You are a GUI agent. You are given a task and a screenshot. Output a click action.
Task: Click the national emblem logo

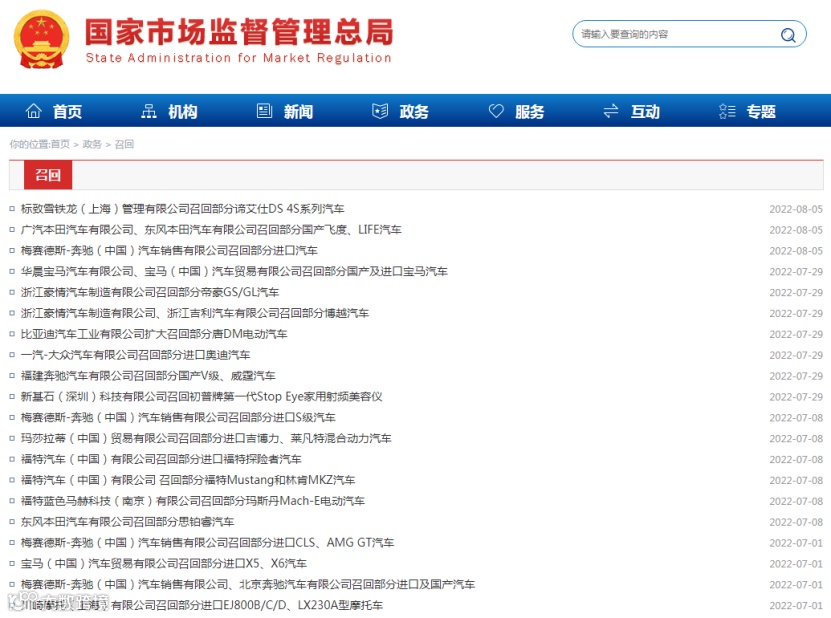tap(41, 40)
